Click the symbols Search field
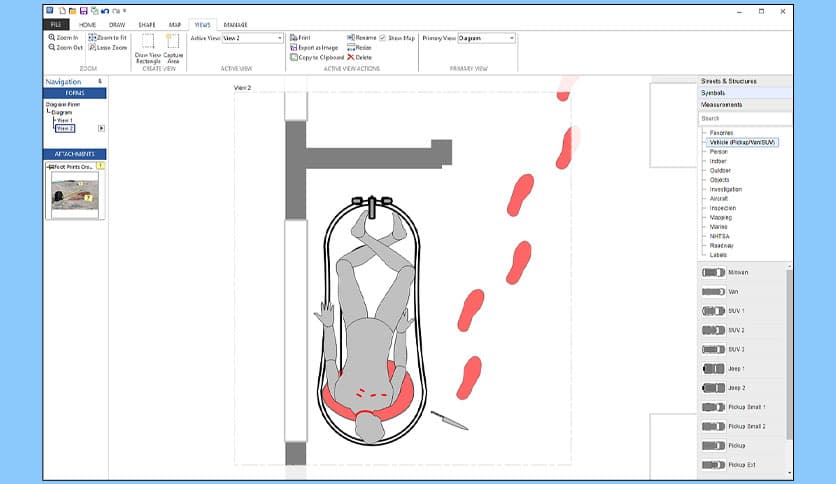836x484 pixels. click(745, 118)
